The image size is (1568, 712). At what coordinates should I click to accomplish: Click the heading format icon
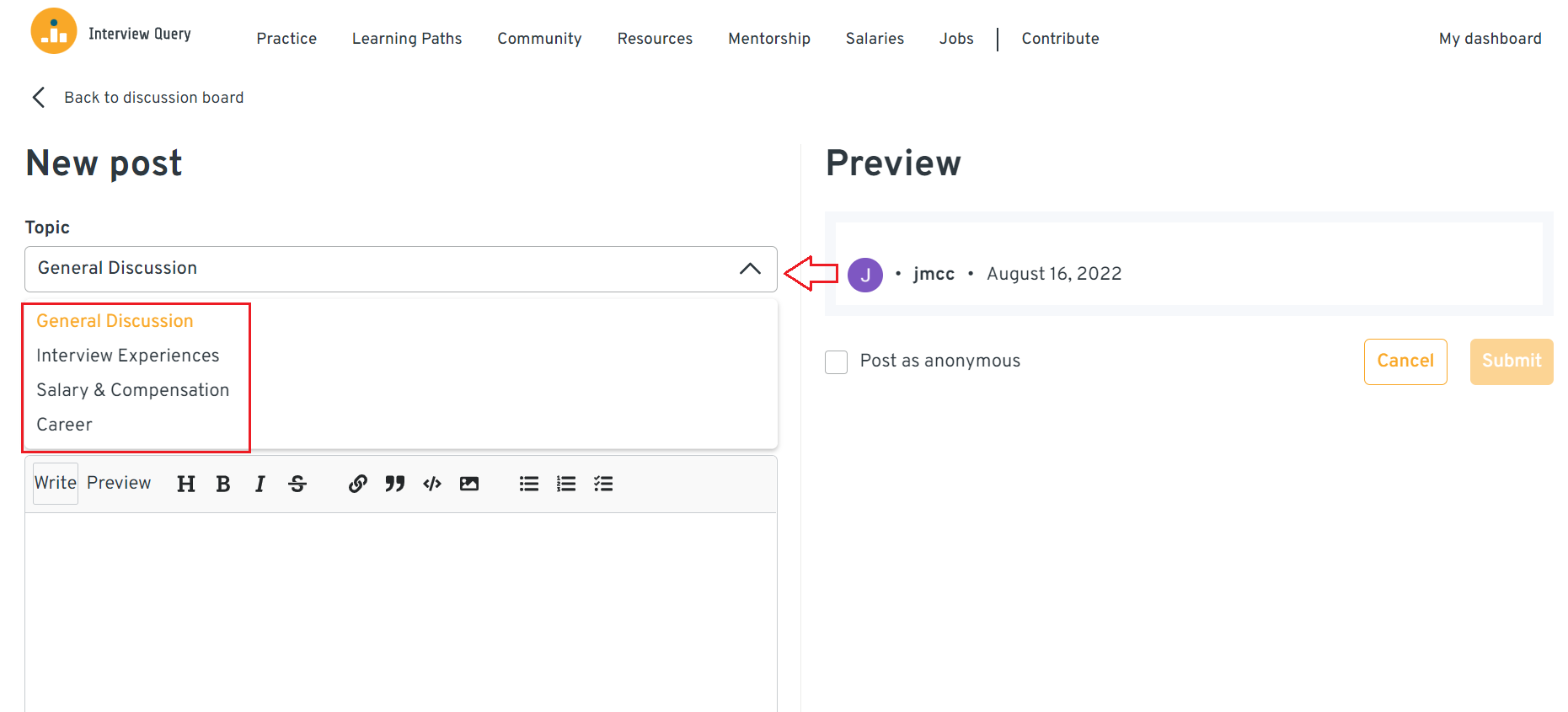(186, 484)
